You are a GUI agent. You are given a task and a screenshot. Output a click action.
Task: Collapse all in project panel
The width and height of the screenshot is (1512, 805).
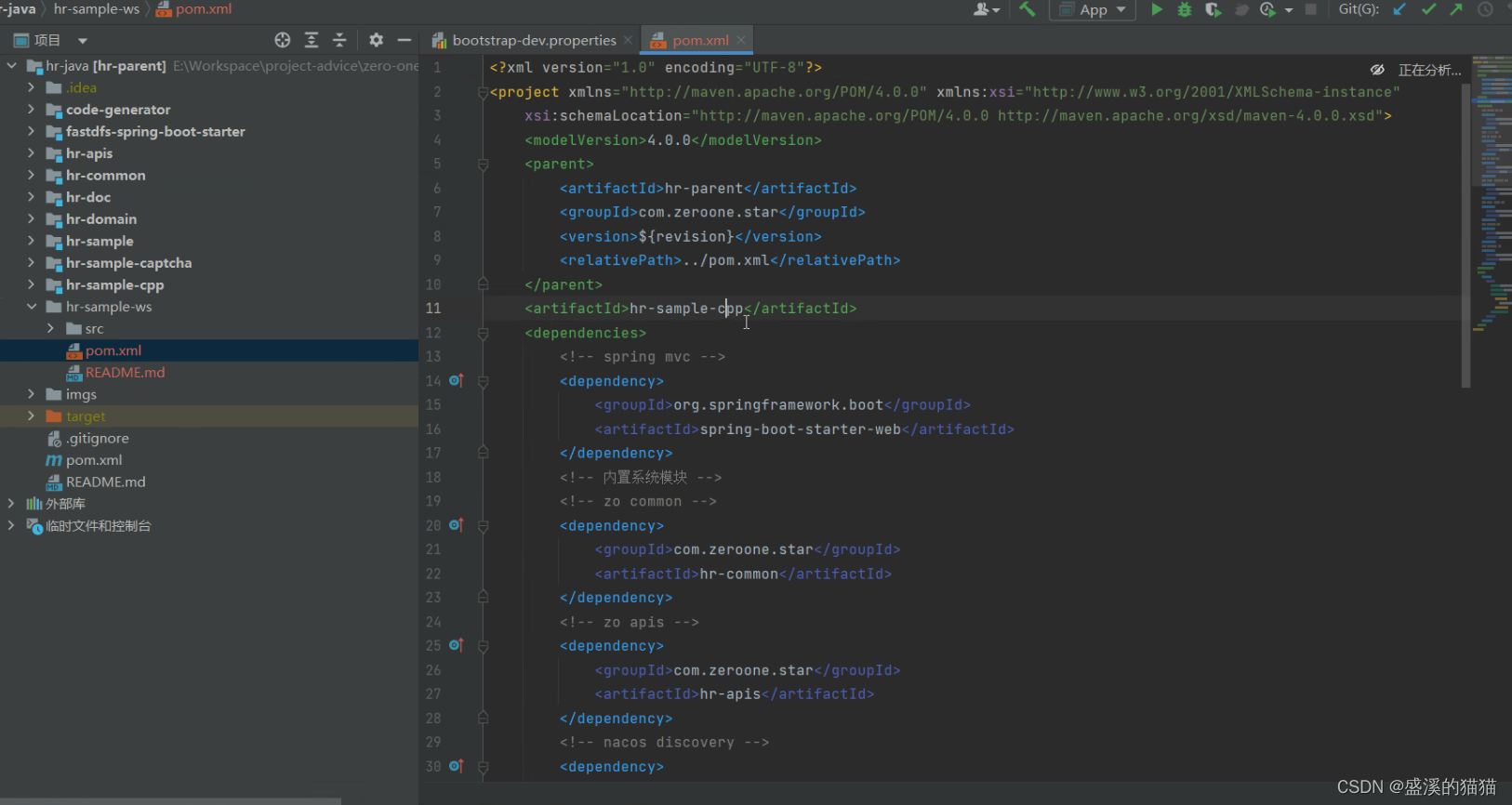click(x=339, y=40)
